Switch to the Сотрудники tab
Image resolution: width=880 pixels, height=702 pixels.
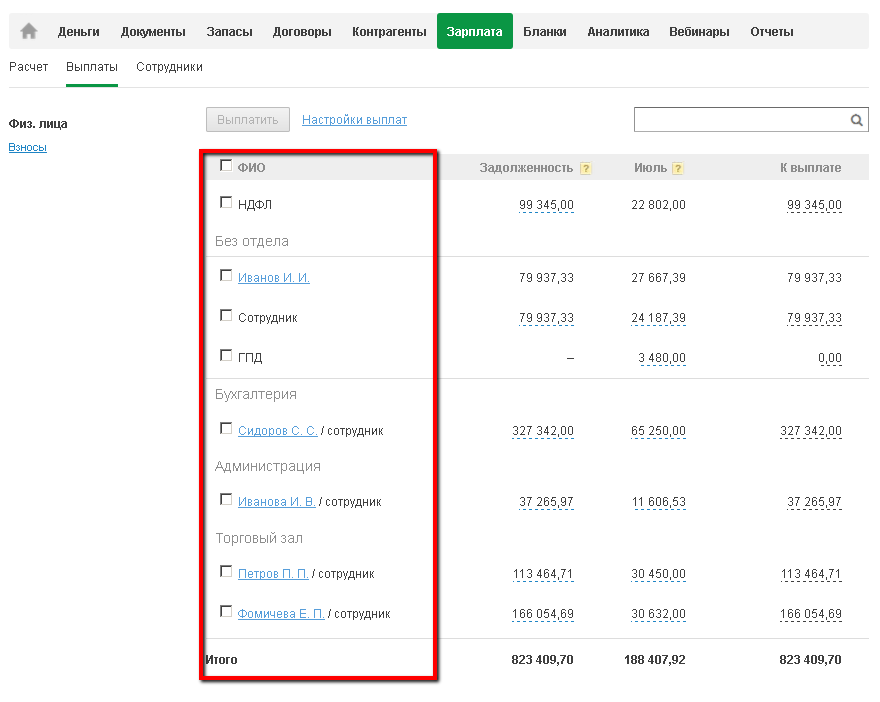pyautogui.click(x=169, y=67)
